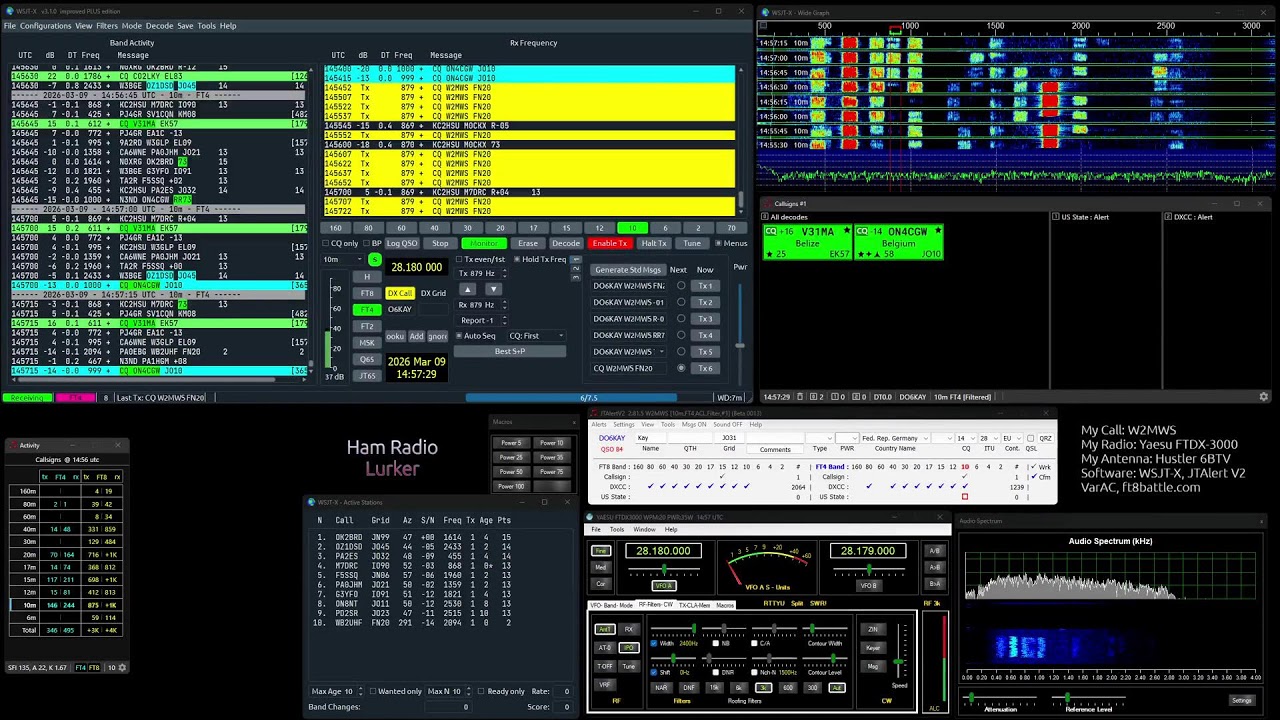
Task: Open the Settings menu in JTAlert
Action: tap(623, 424)
